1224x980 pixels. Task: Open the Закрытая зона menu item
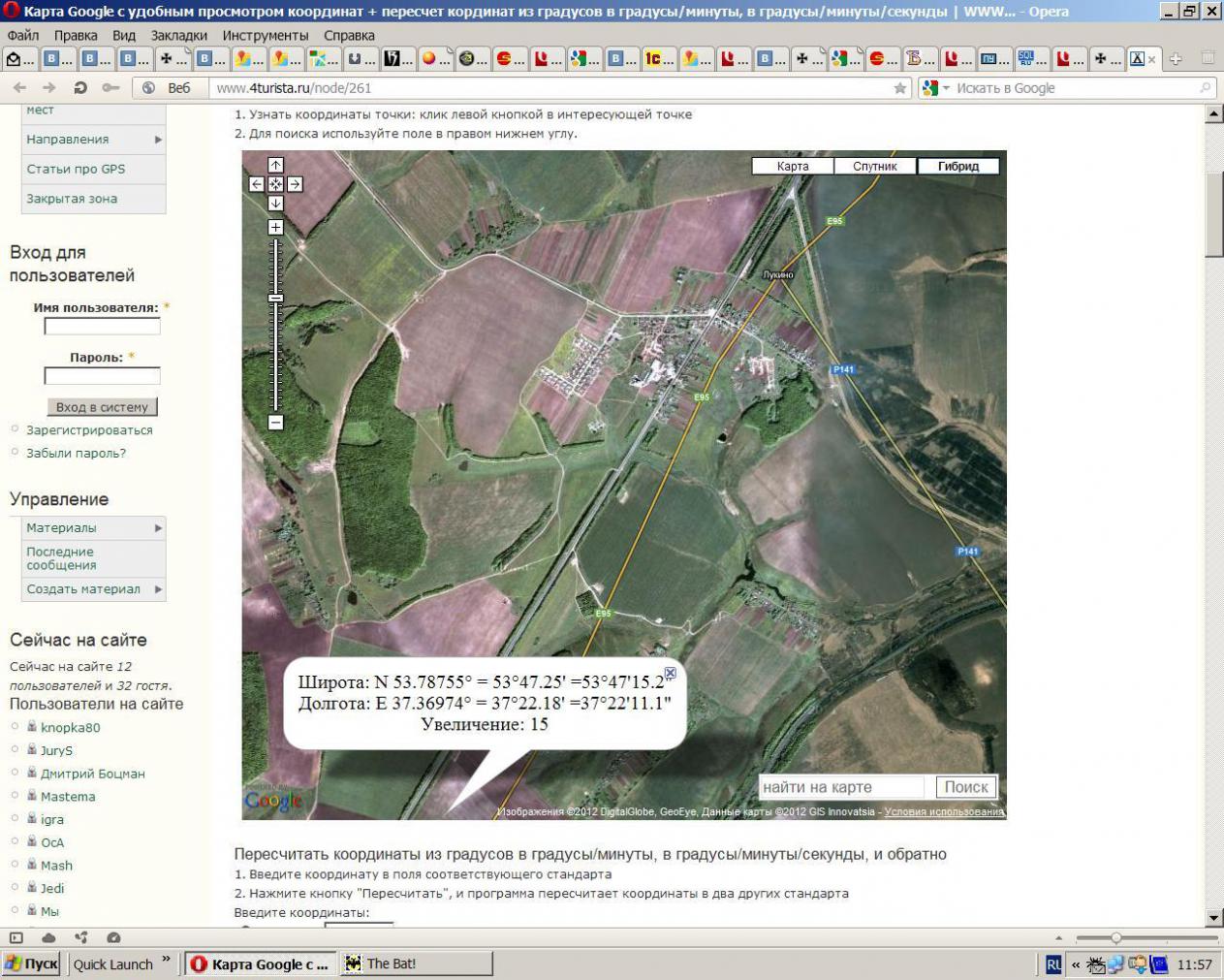tap(72, 199)
